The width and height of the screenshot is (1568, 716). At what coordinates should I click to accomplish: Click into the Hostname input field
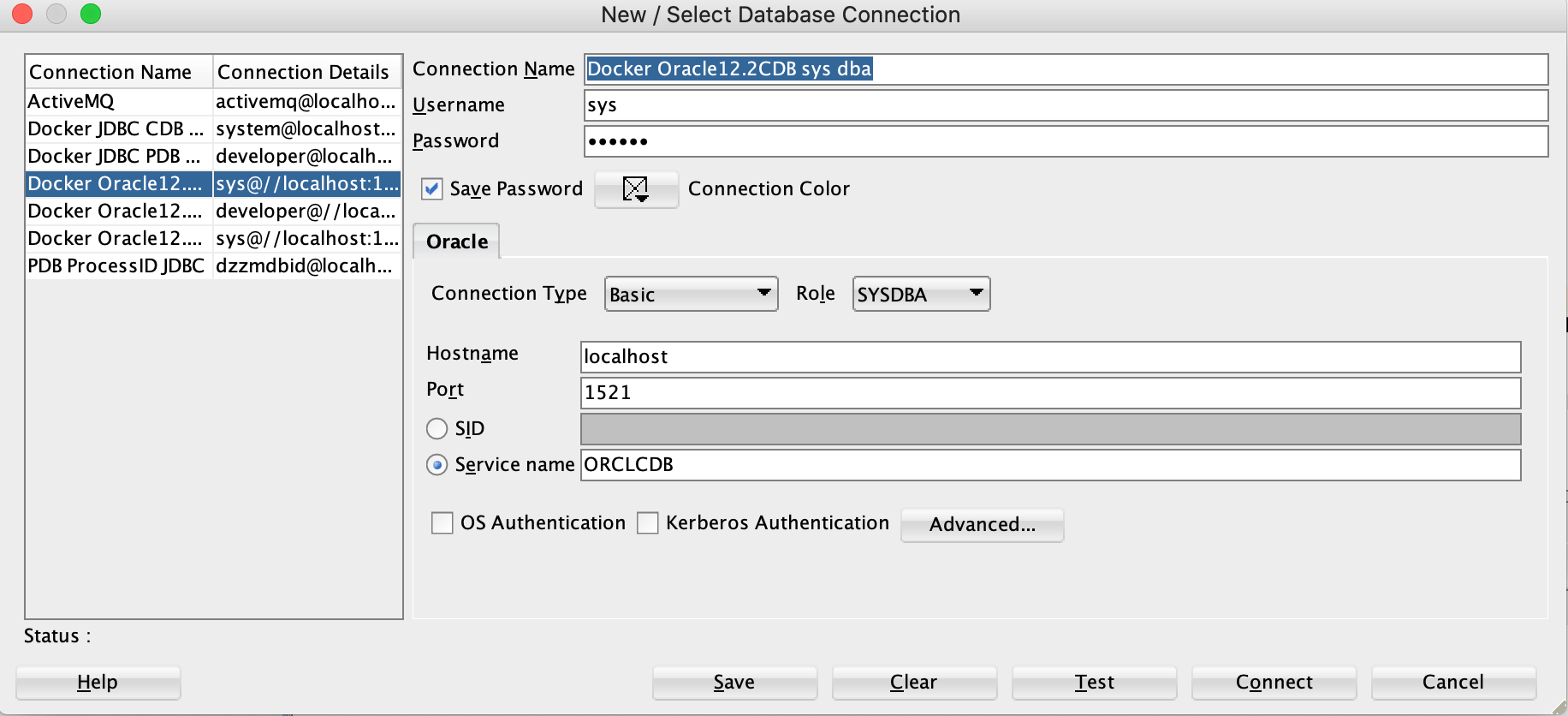1050,357
